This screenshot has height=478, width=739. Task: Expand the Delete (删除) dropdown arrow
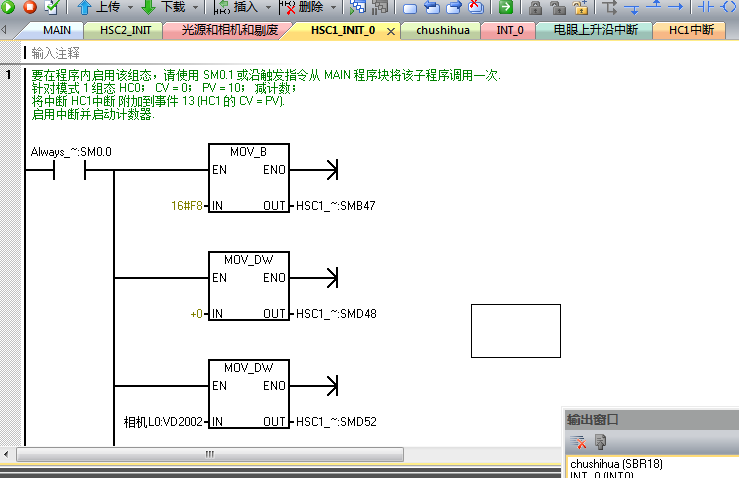pos(333,7)
